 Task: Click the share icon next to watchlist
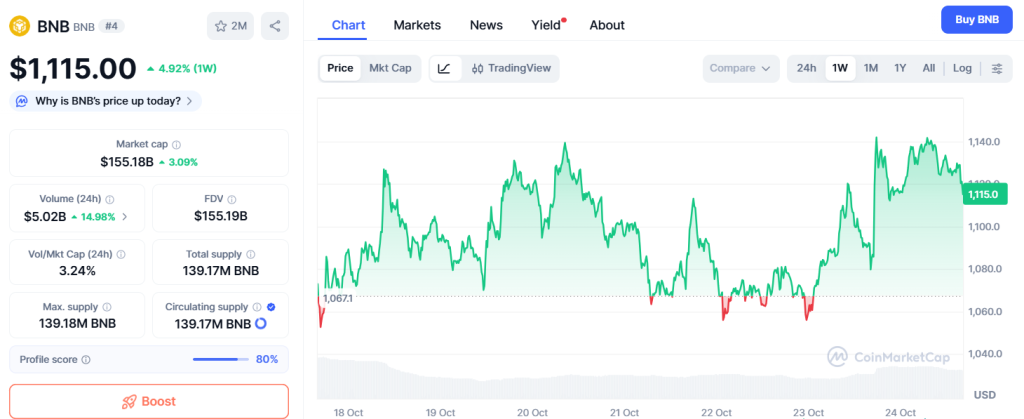275,26
